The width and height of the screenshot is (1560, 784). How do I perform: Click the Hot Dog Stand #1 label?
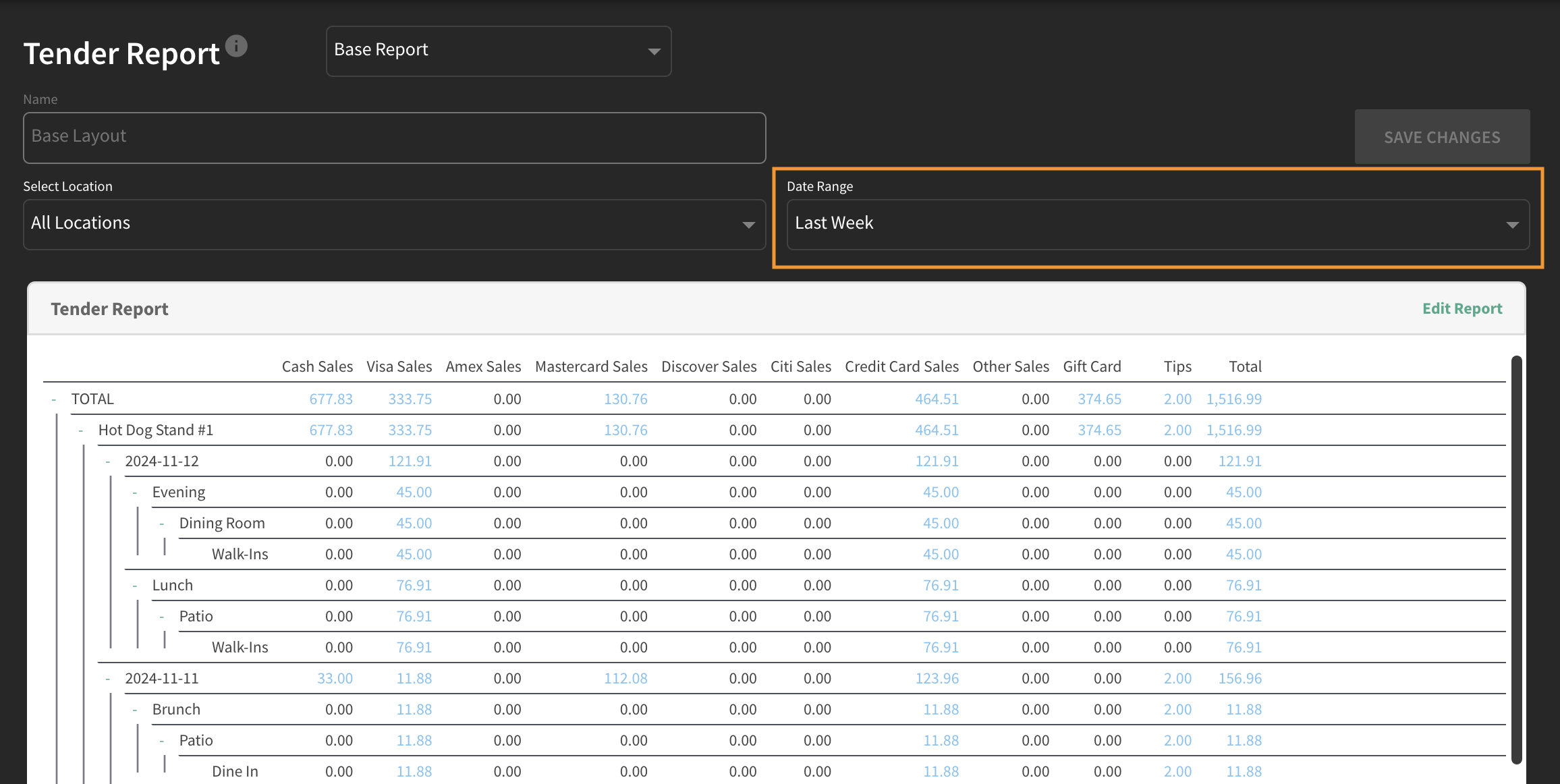click(x=156, y=430)
